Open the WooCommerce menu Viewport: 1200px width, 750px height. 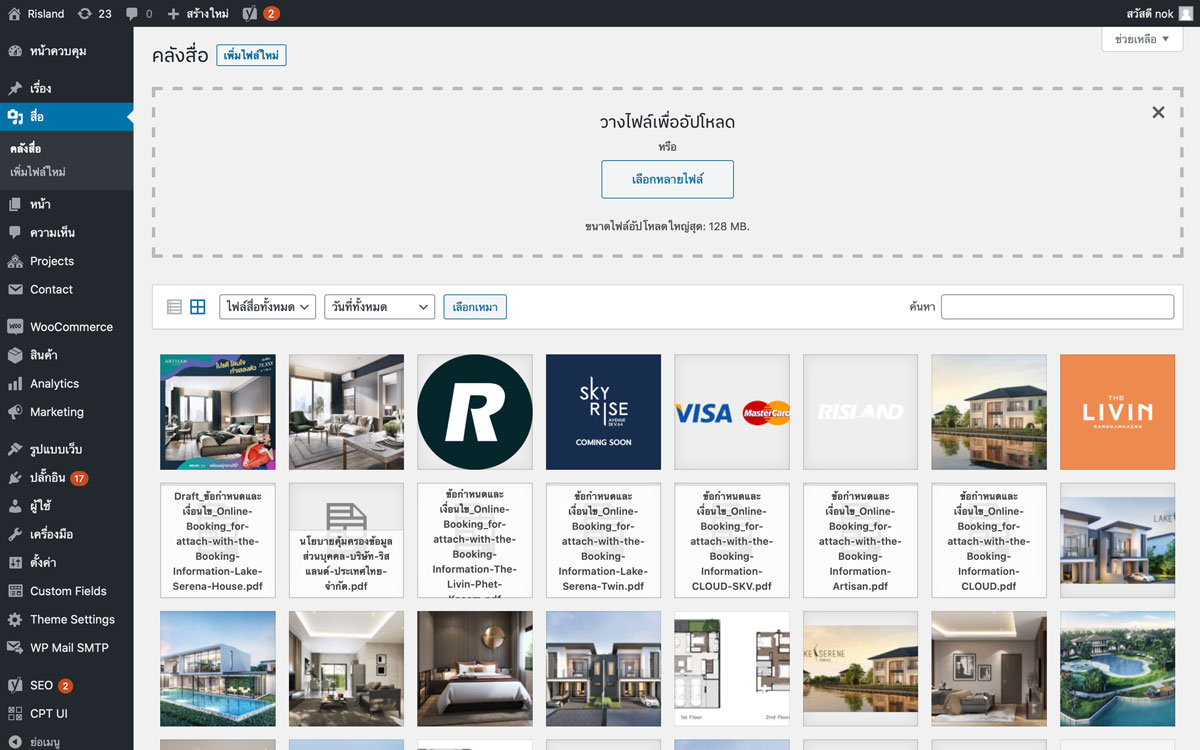click(70, 327)
